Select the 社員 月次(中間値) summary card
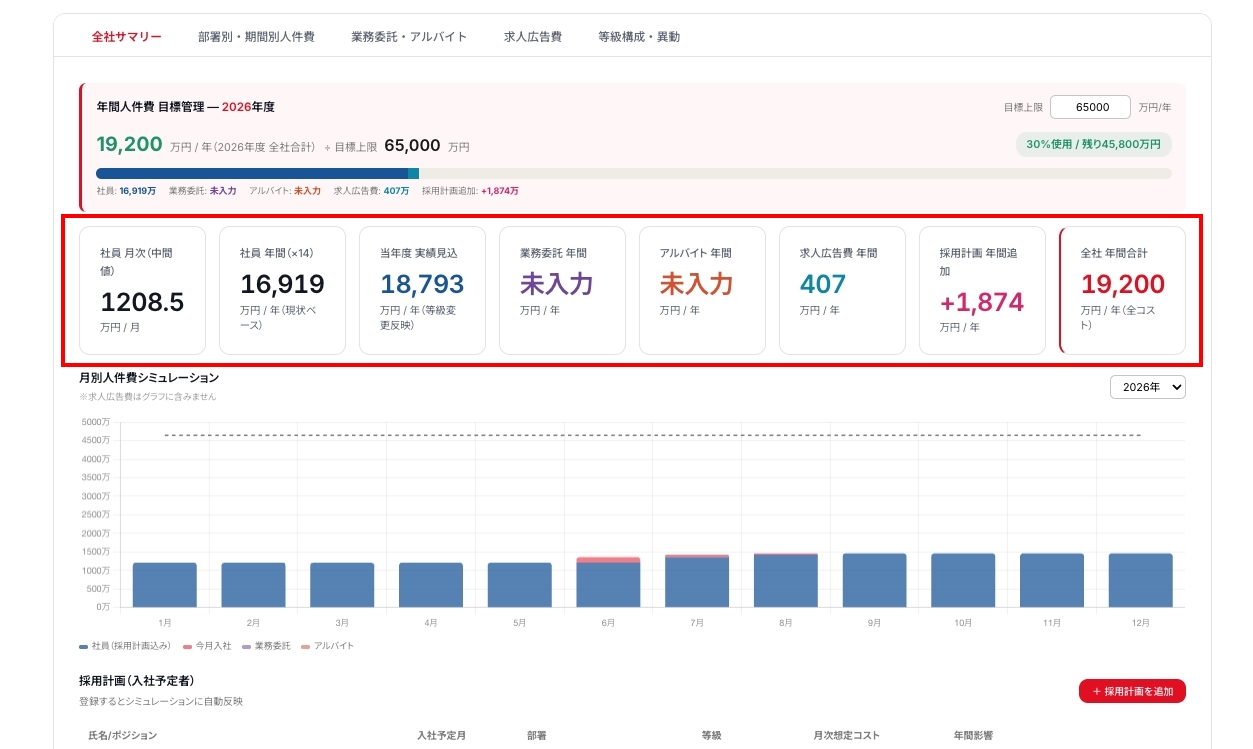The width and height of the screenshot is (1253, 749). click(x=142, y=290)
